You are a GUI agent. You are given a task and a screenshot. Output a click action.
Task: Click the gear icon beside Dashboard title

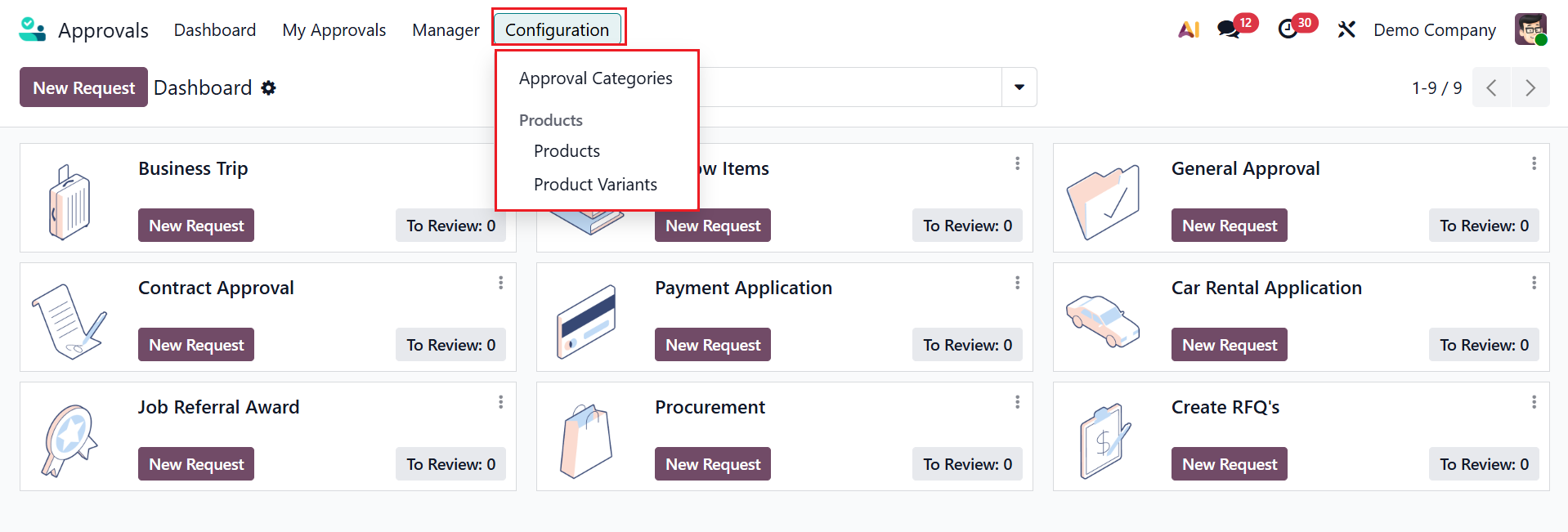click(x=269, y=88)
